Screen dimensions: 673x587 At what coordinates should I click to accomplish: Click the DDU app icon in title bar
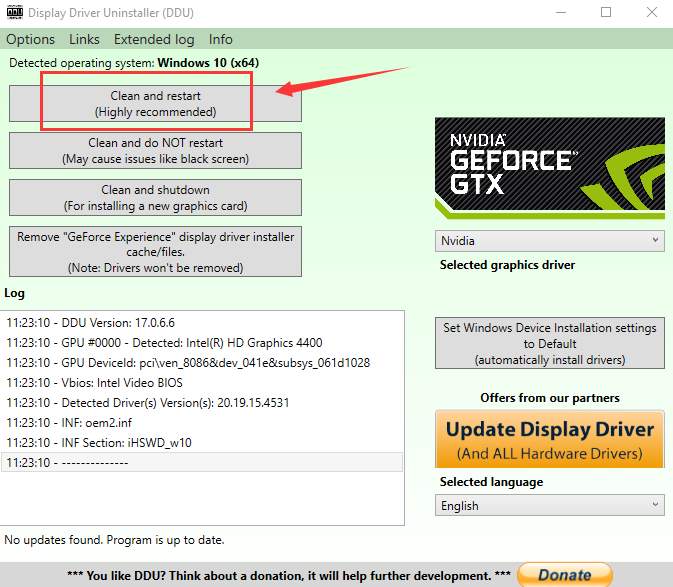(x=15, y=12)
